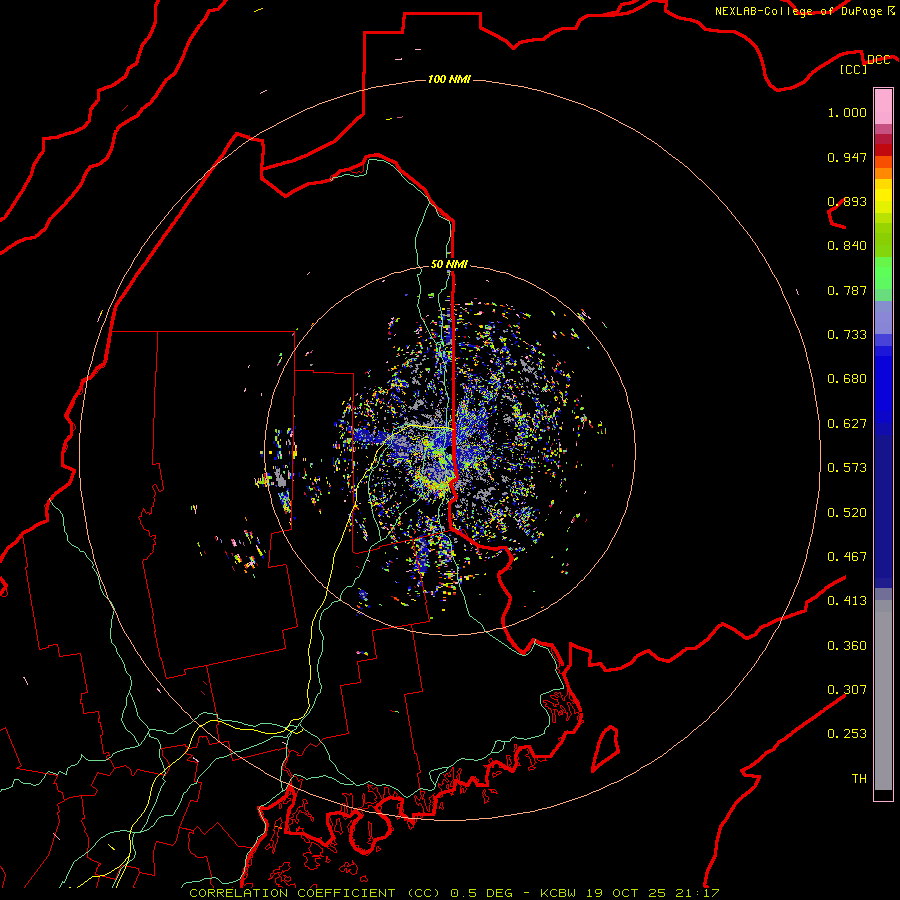Click the 0.467 scale value
900x900 pixels.
coord(847,557)
